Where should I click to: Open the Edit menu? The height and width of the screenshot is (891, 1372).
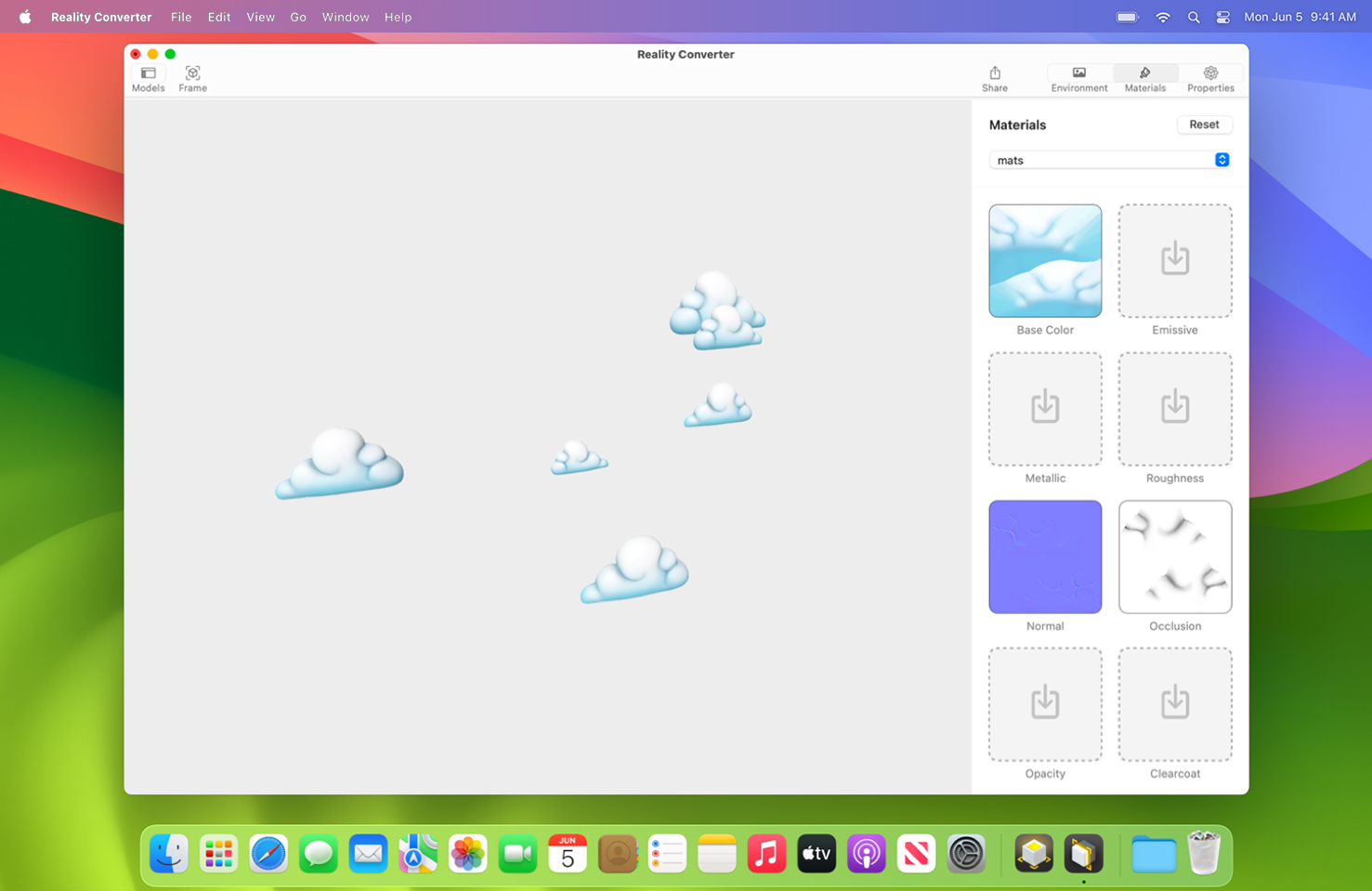coord(219,17)
